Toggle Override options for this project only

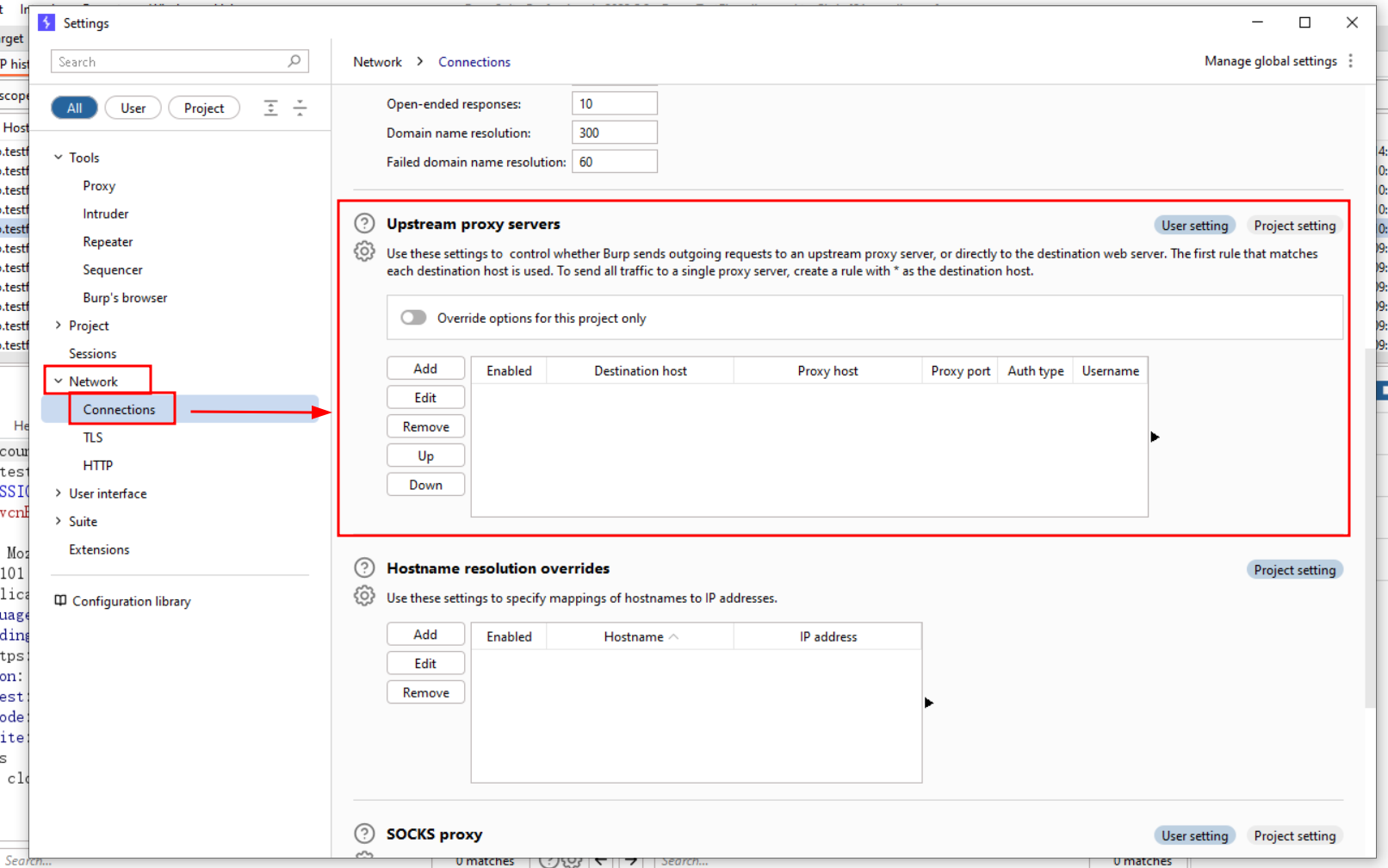[x=413, y=318]
